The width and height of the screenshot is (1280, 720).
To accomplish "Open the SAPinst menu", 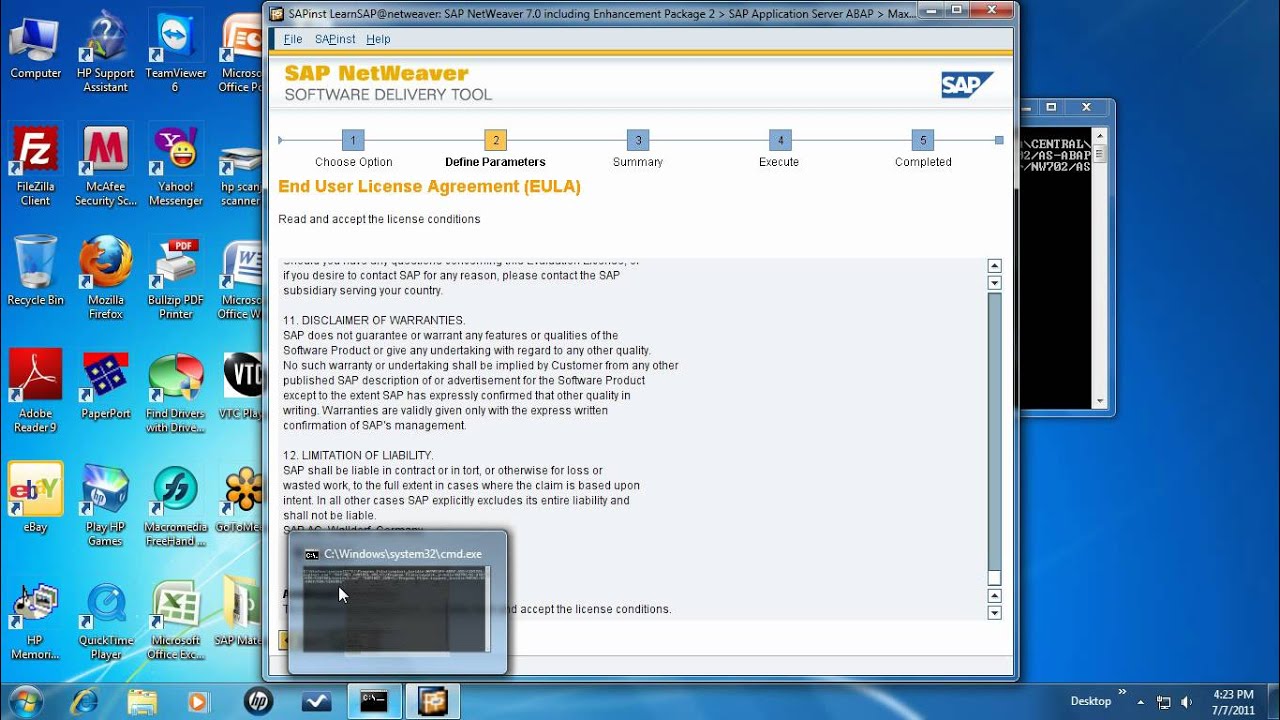I will click(335, 39).
